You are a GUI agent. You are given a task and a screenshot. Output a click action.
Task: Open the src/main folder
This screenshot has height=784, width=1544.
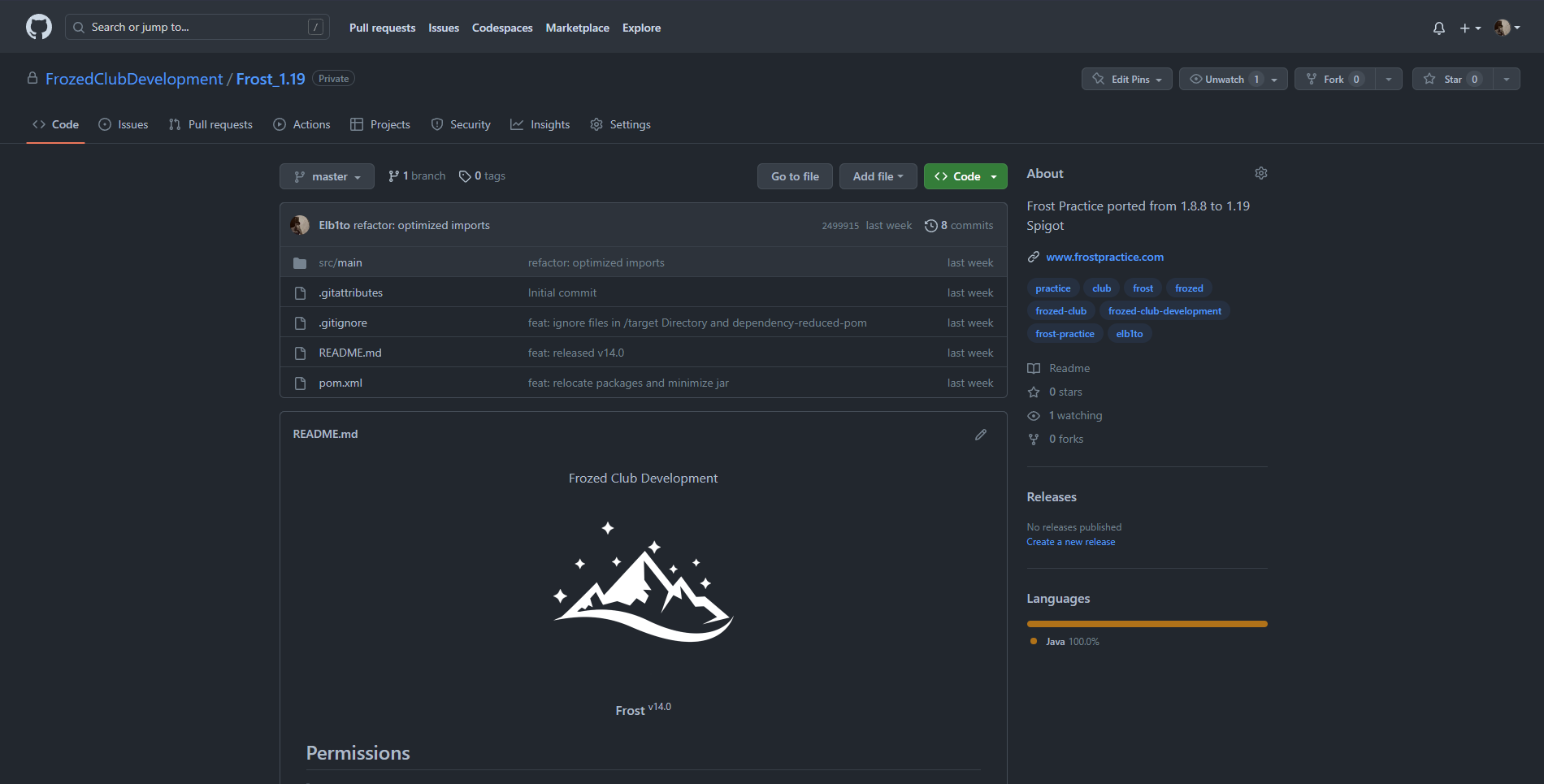[340, 262]
